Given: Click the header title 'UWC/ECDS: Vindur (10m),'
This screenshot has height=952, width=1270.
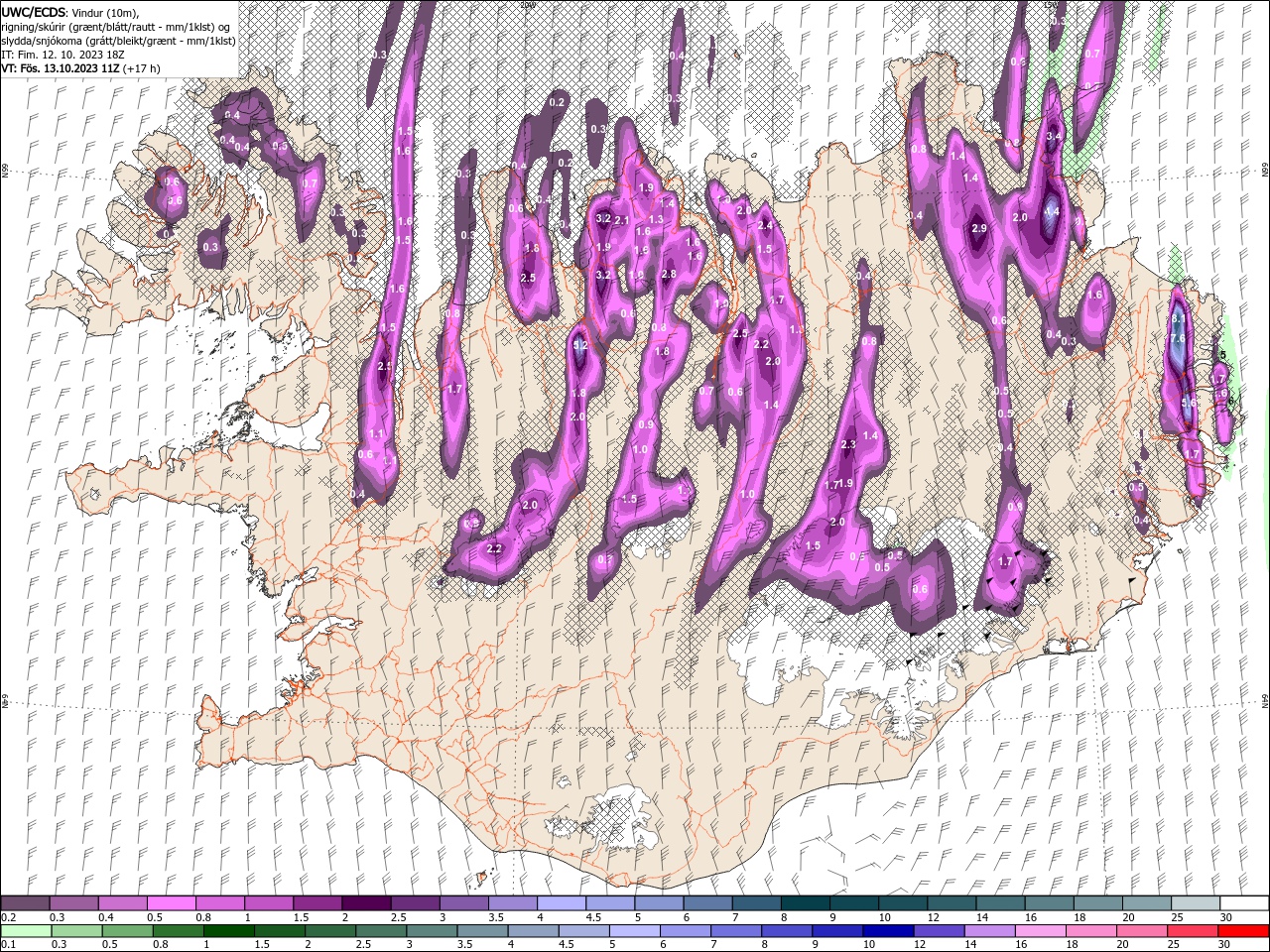Looking at the screenshot, I should pyautogui.click(x=70, y=12).
